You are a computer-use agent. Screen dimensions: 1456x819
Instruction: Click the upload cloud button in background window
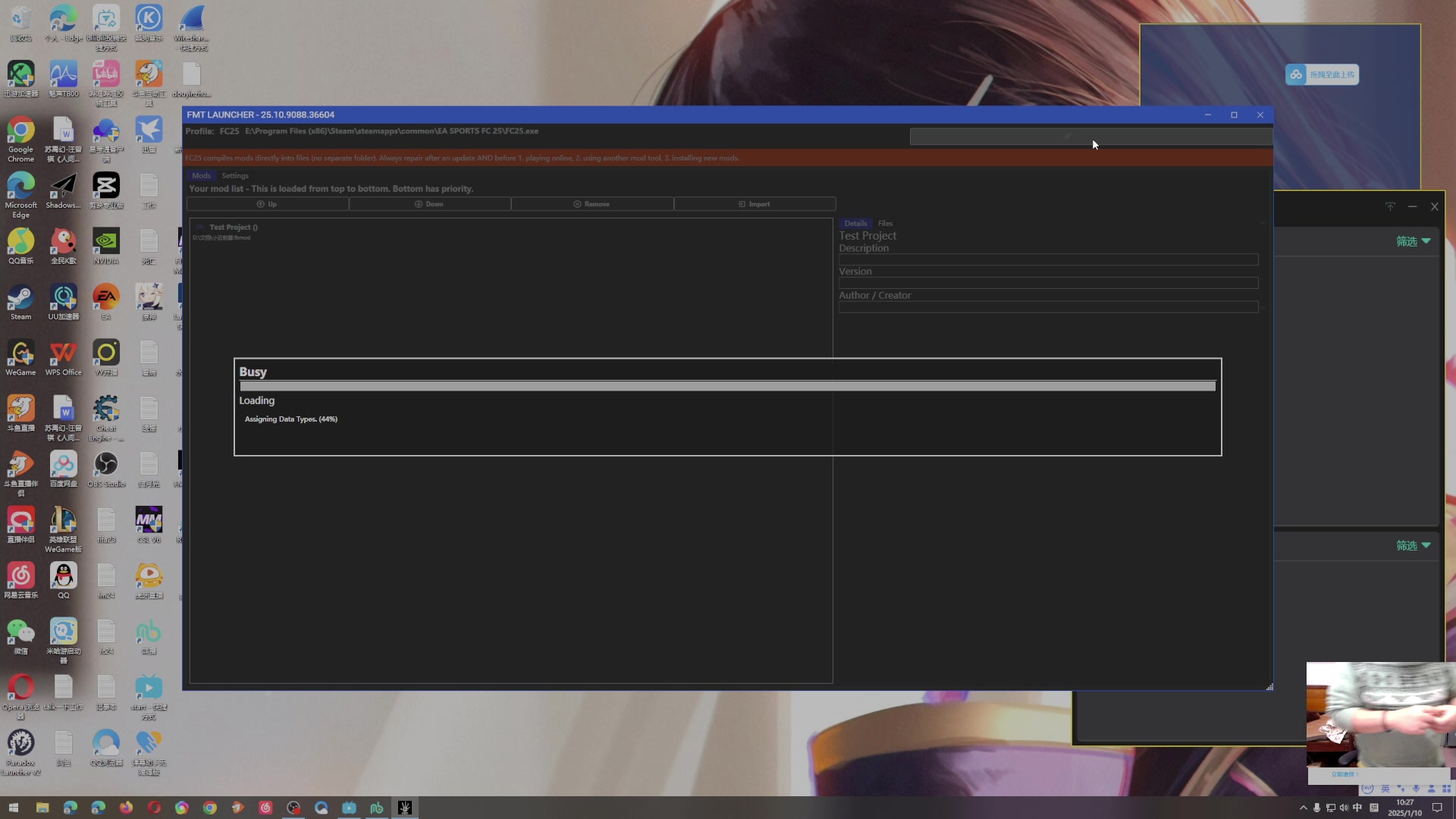point(1322,74)
